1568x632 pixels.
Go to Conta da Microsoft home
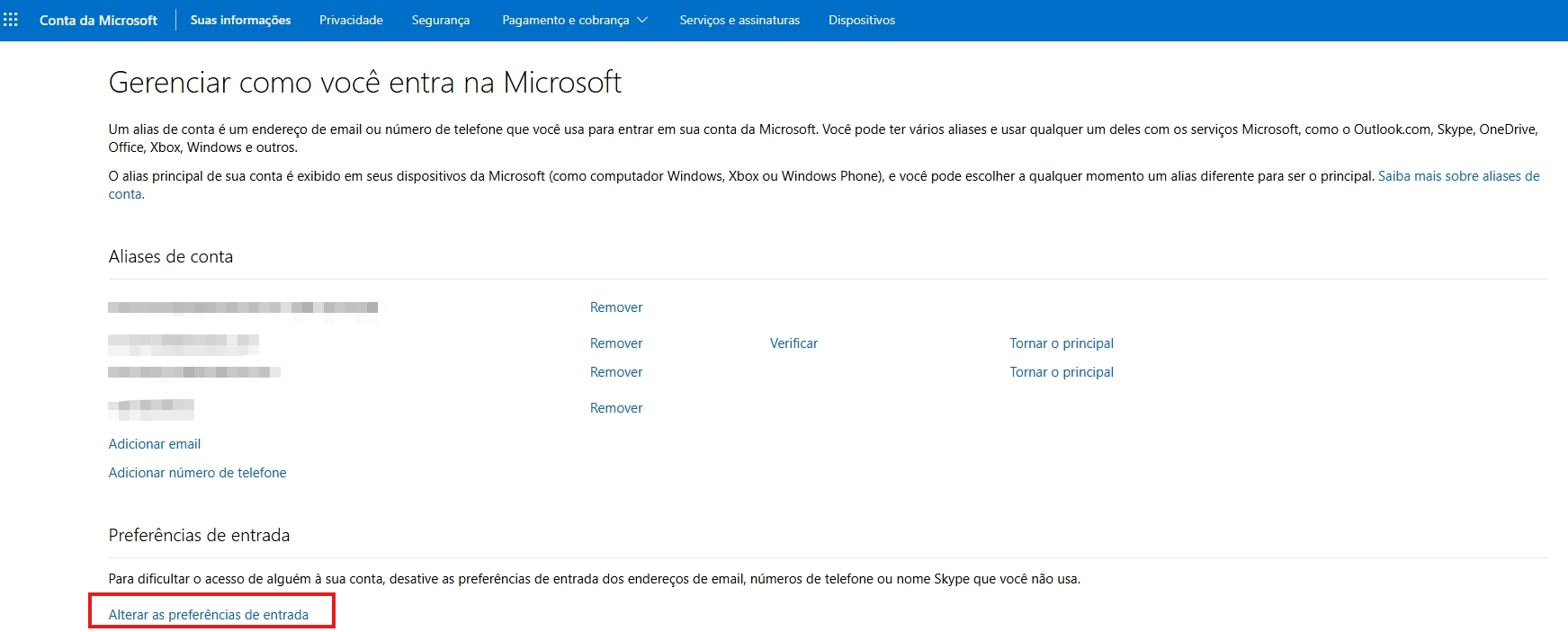tap(98, 20)
